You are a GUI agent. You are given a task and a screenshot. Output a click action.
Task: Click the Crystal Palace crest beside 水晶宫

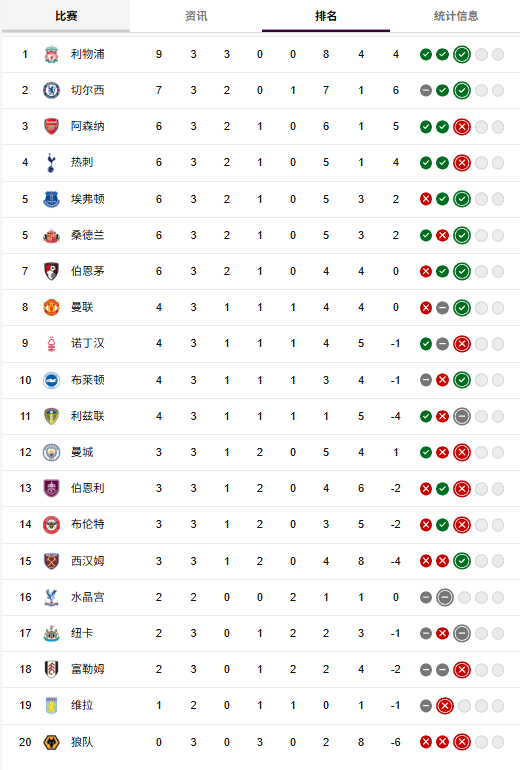click(51, 597)
